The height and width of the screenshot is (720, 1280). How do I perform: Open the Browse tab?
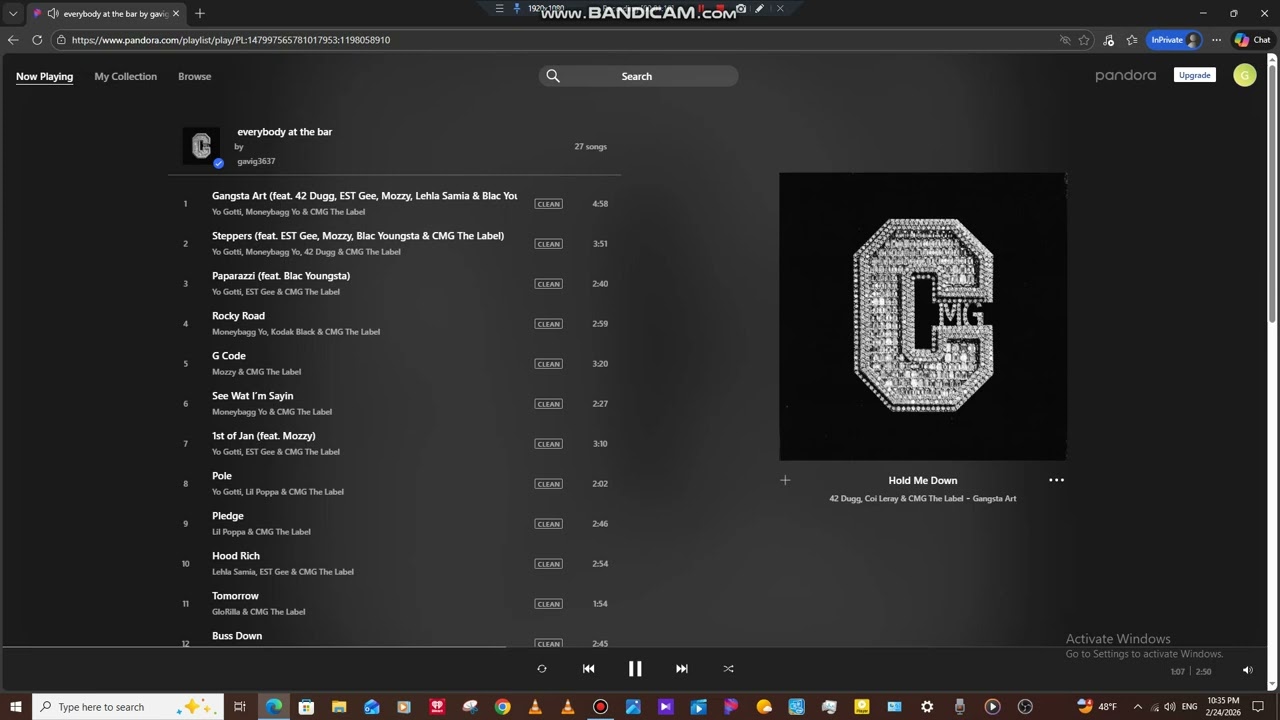[195, 77]
